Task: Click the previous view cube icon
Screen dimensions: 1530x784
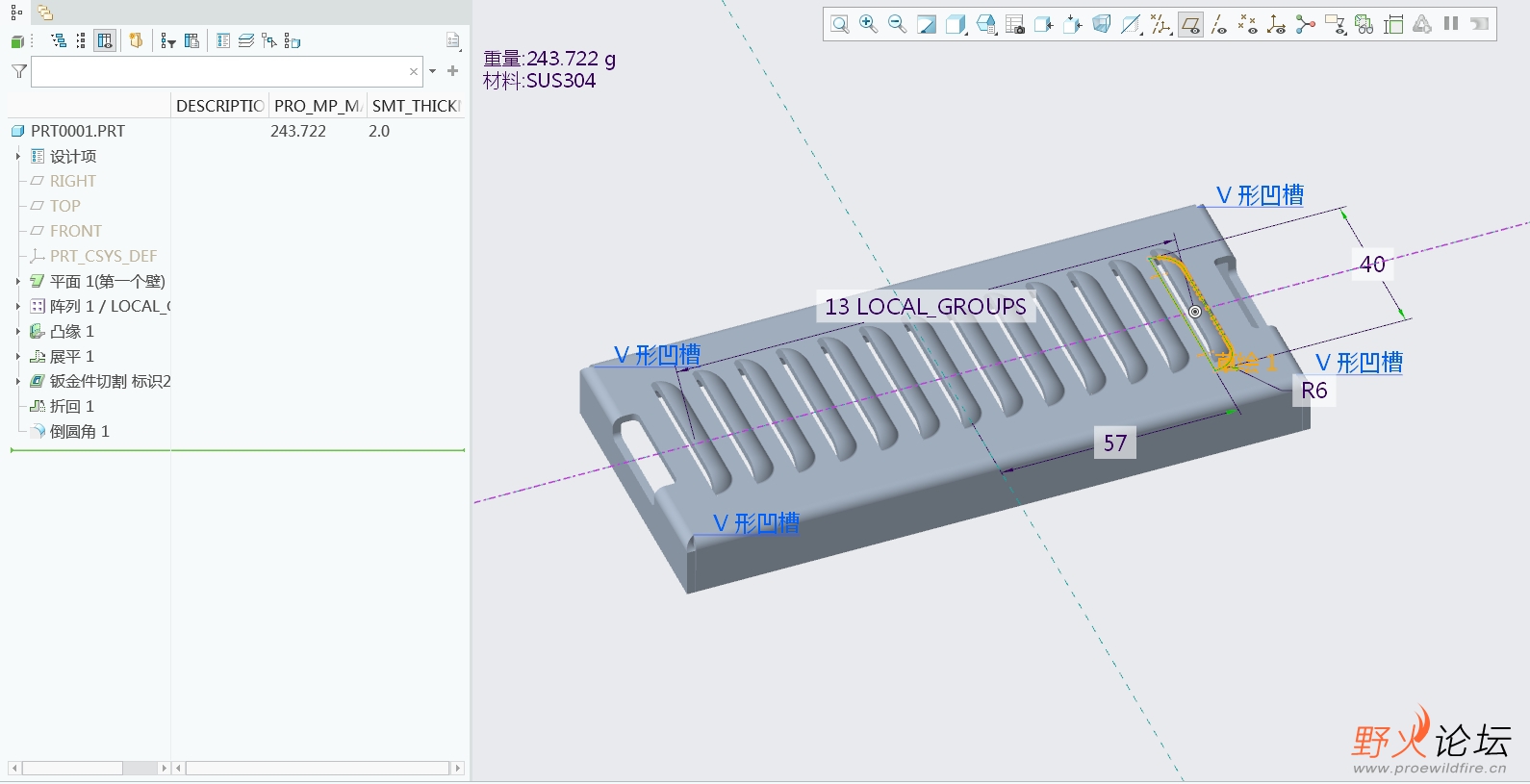Action: pyautogui.click(x=1044, y=25)
